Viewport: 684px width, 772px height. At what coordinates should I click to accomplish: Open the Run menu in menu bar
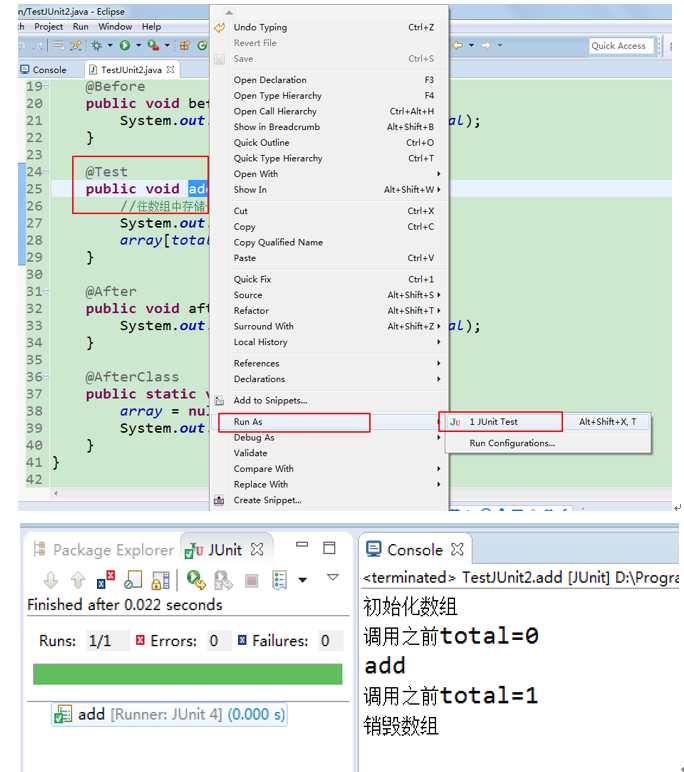pyautogui.click(x=80, y=27)
